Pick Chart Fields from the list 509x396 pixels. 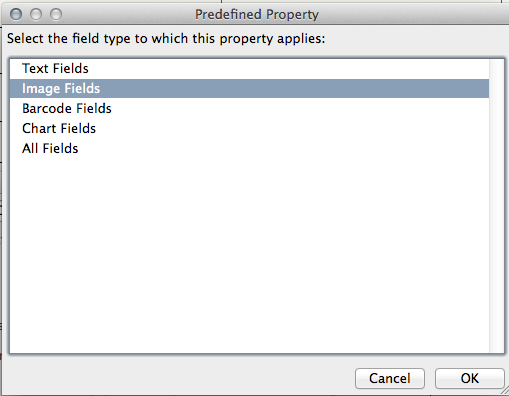pos(249,128)
